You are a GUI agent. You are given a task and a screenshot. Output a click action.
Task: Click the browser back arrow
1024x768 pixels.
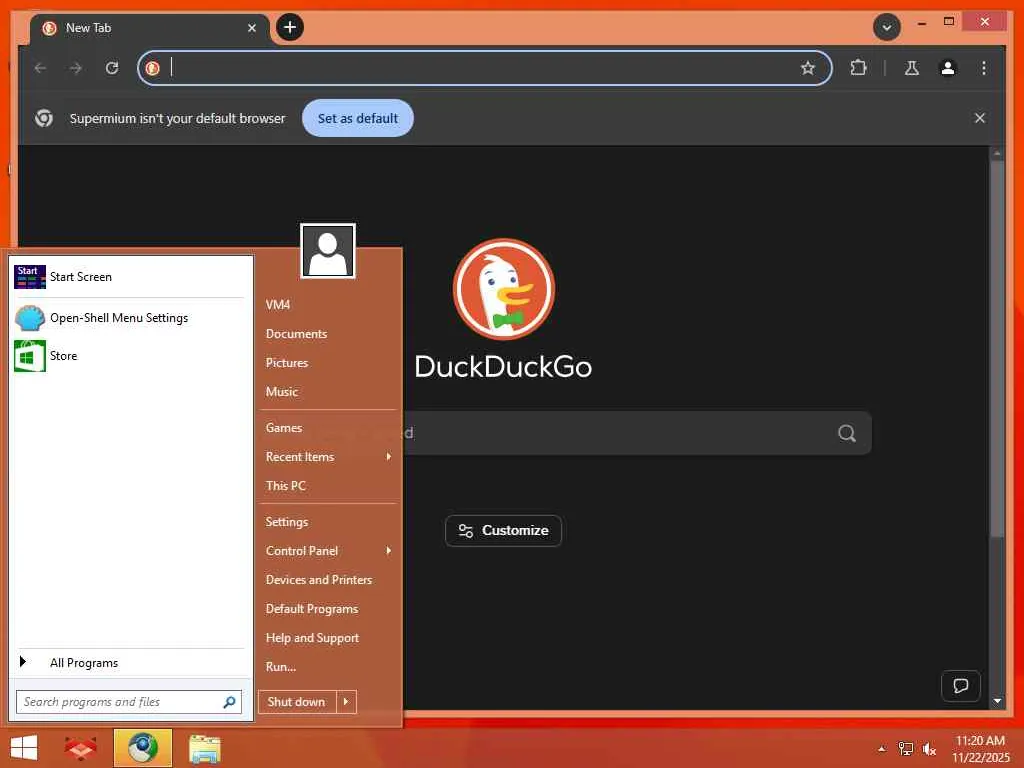40,68
